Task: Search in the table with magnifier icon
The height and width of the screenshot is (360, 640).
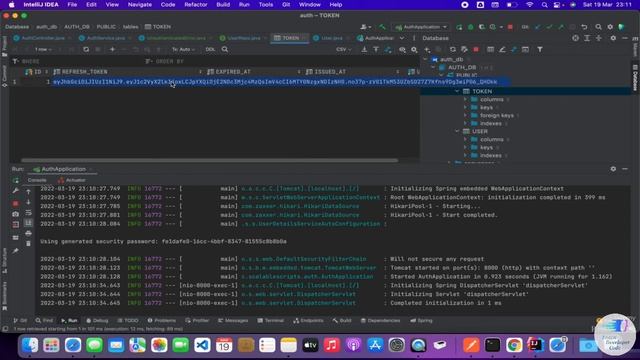Action: [x=225, y=49]
